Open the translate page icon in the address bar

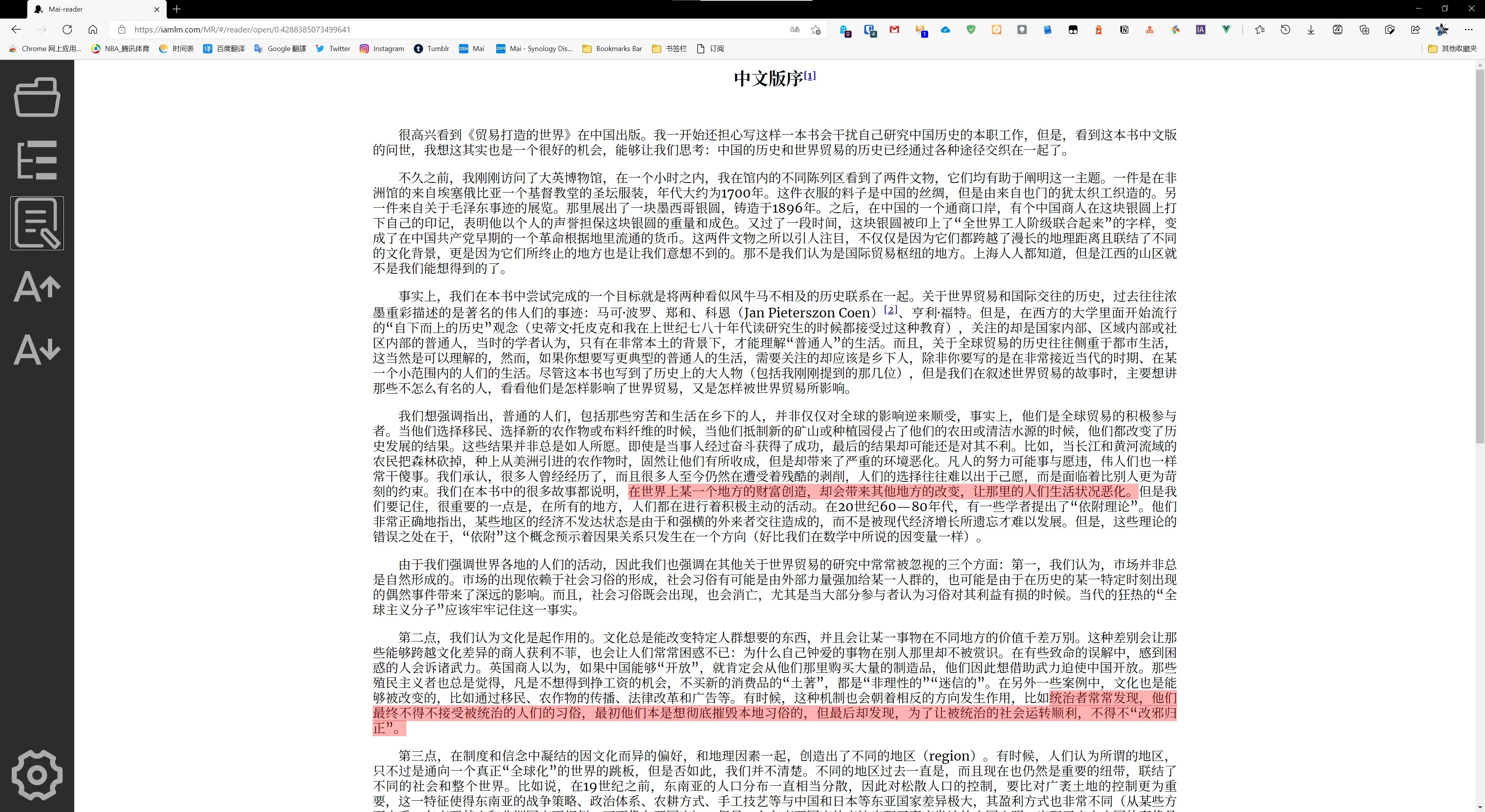pyautogui.click(x=794, y=29)
